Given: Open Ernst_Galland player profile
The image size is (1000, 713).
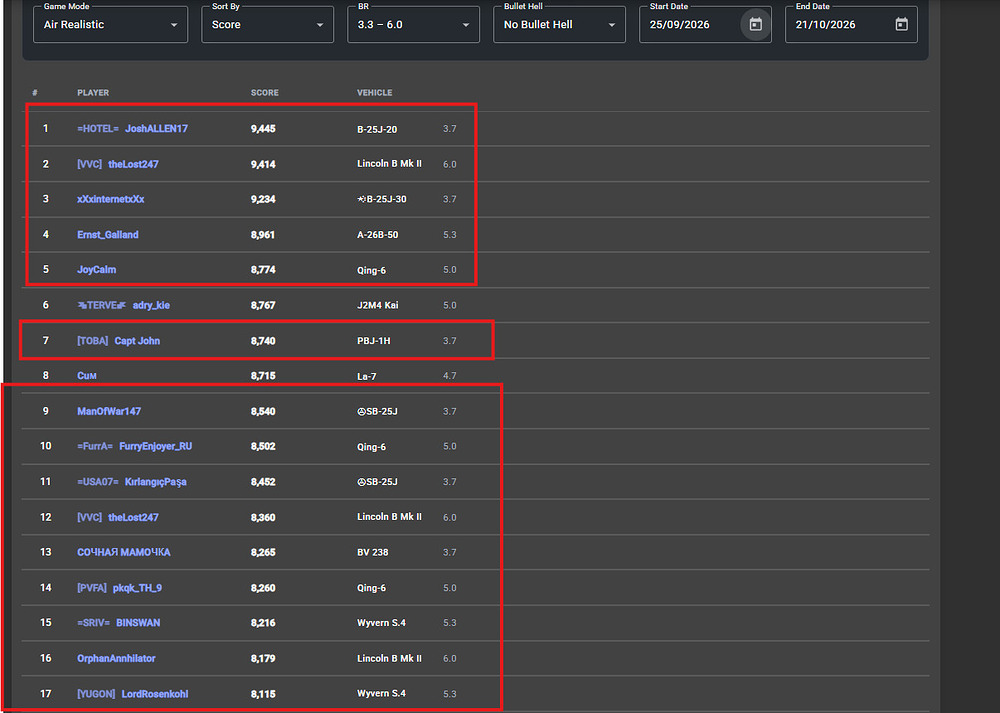Looking at the screenshot, I should coord(108,235).
